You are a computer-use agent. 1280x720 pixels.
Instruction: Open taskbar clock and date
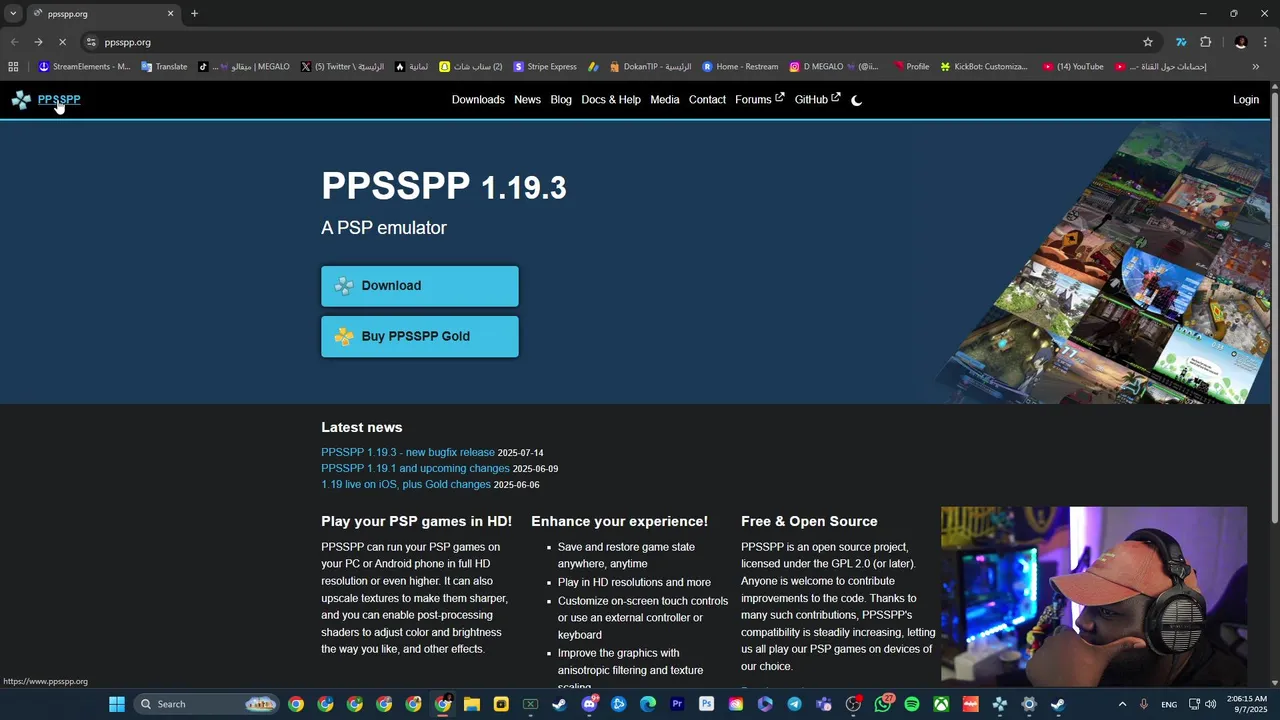[x=1248, y=704]
